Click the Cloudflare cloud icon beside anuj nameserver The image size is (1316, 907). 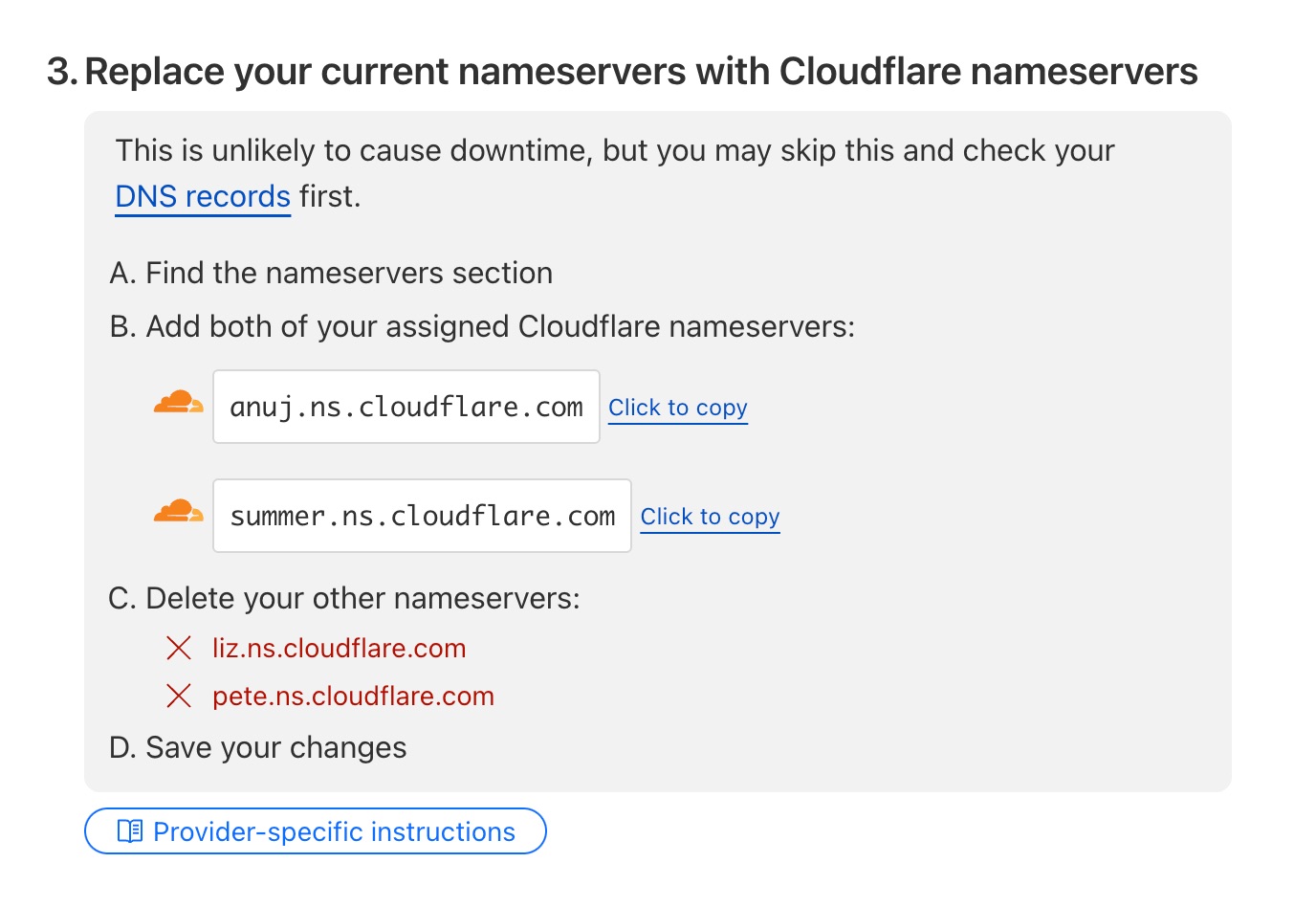(x=179, y=403)
